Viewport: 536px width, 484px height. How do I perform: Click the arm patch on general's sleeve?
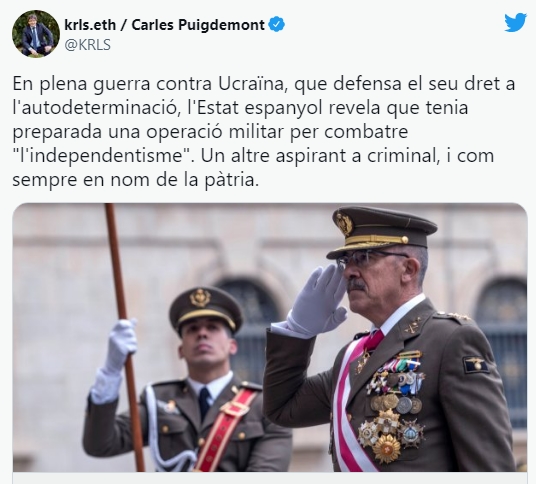pos(475,365)
